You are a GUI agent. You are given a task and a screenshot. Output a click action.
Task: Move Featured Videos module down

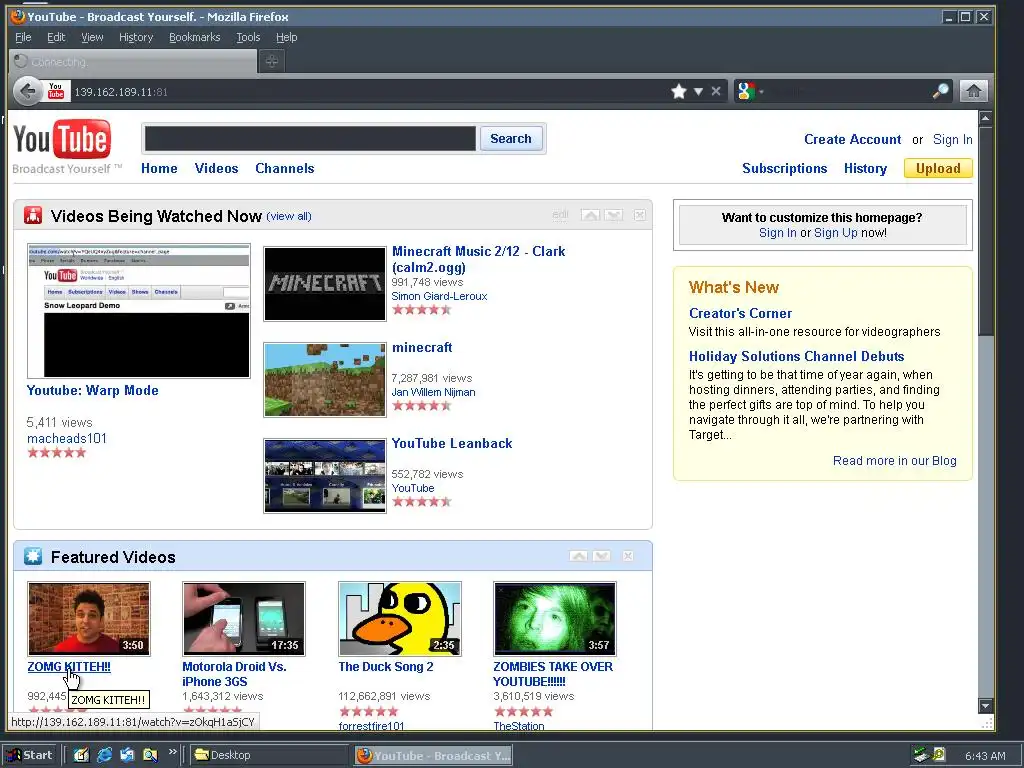(x=602, y=556)
